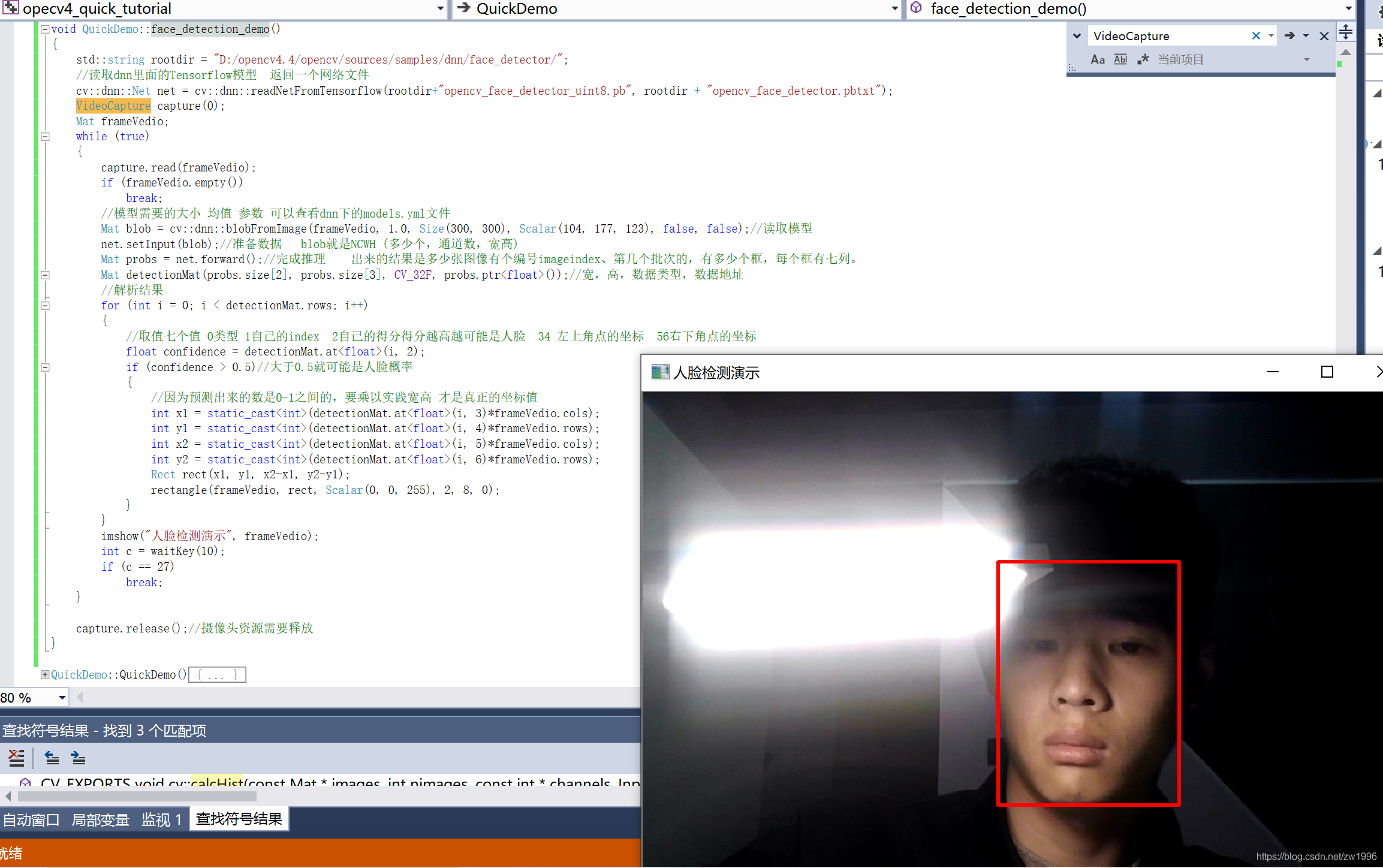Expand the replace mode chevron in find box
Image resolution: width=1383 pixels, height=868 pixels.
[x=1077, y=36]
